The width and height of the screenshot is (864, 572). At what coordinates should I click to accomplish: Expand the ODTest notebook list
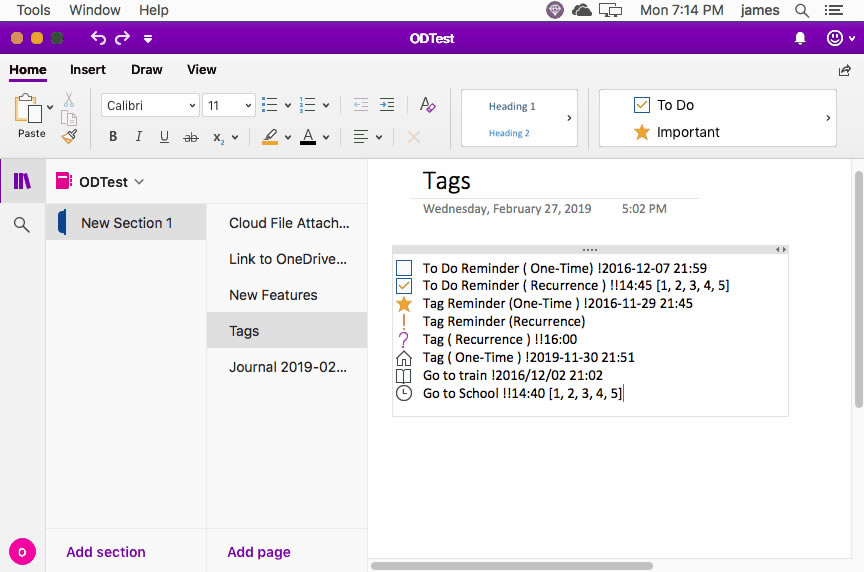(139, 182)
